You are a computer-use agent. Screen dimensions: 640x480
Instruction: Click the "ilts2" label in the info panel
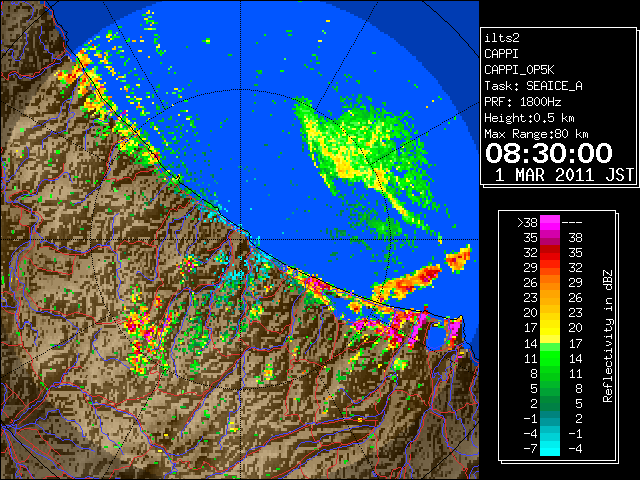[x=502, y=38]
